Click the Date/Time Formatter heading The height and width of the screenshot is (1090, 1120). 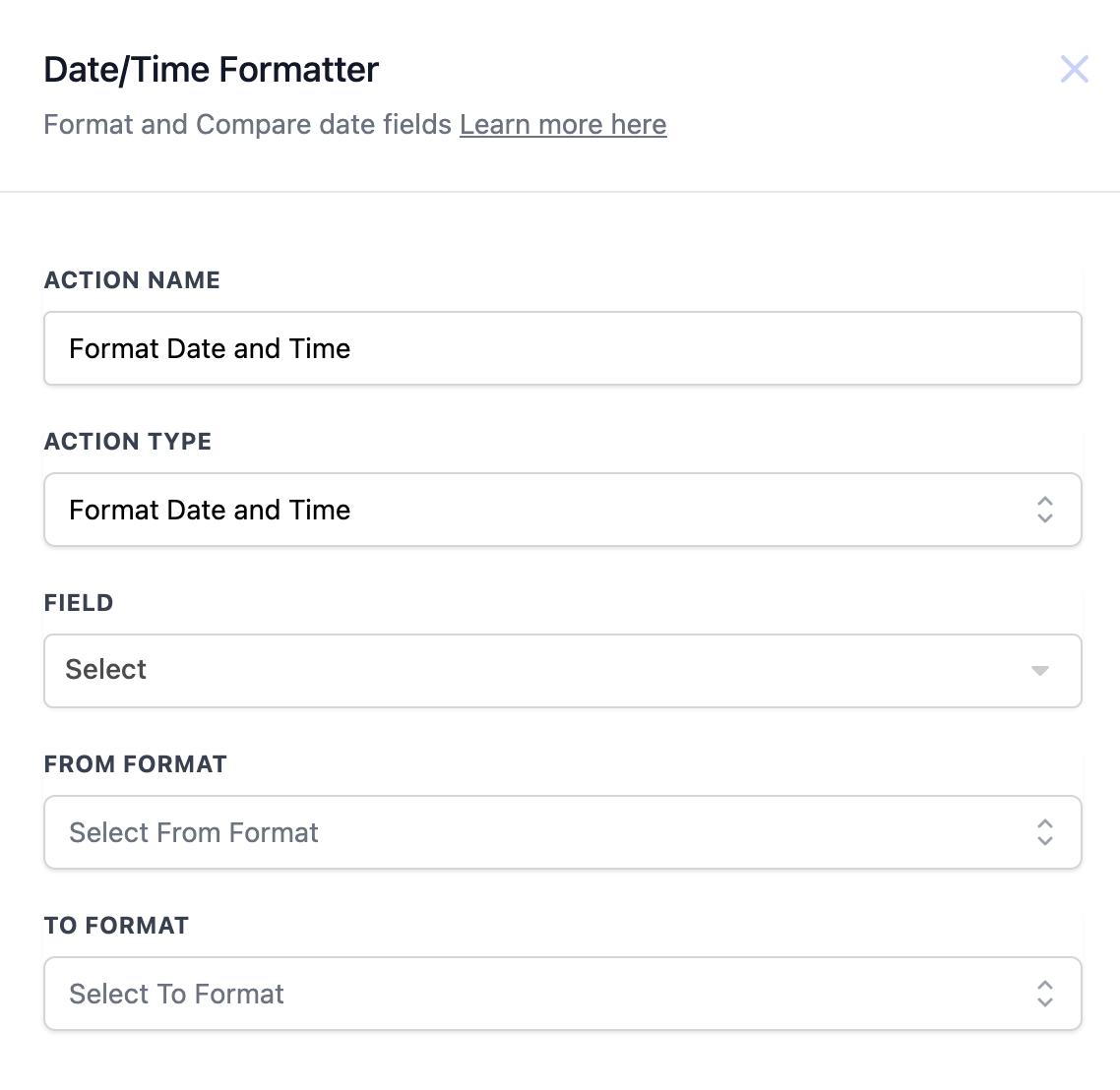pos(212,70)
